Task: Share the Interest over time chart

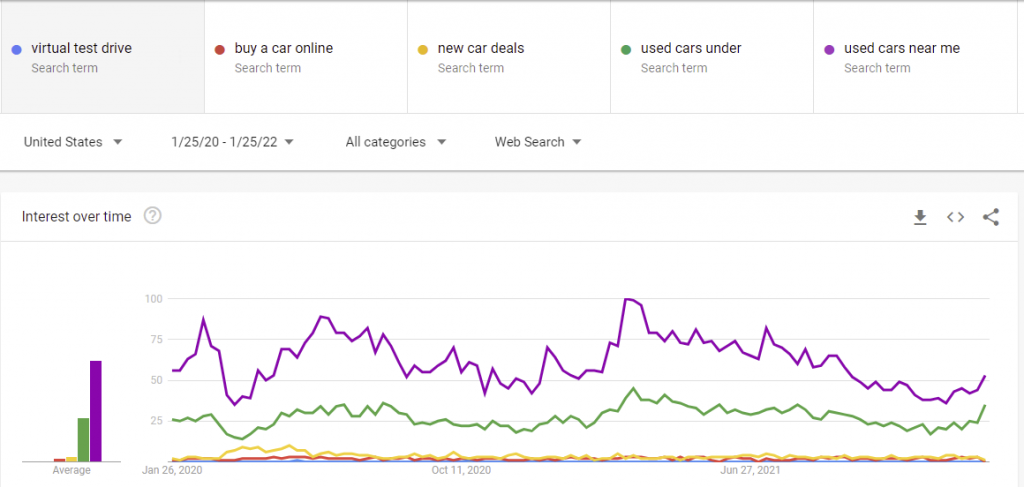Action: pyautogui.click(x=991, y=217)
